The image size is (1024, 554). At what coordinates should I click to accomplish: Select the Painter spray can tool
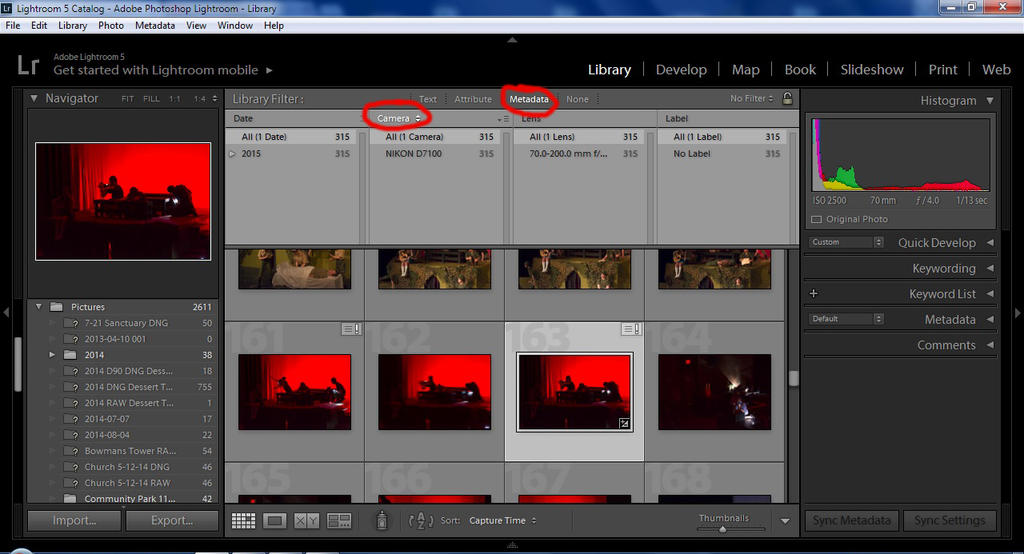click(x=381, y=520)
